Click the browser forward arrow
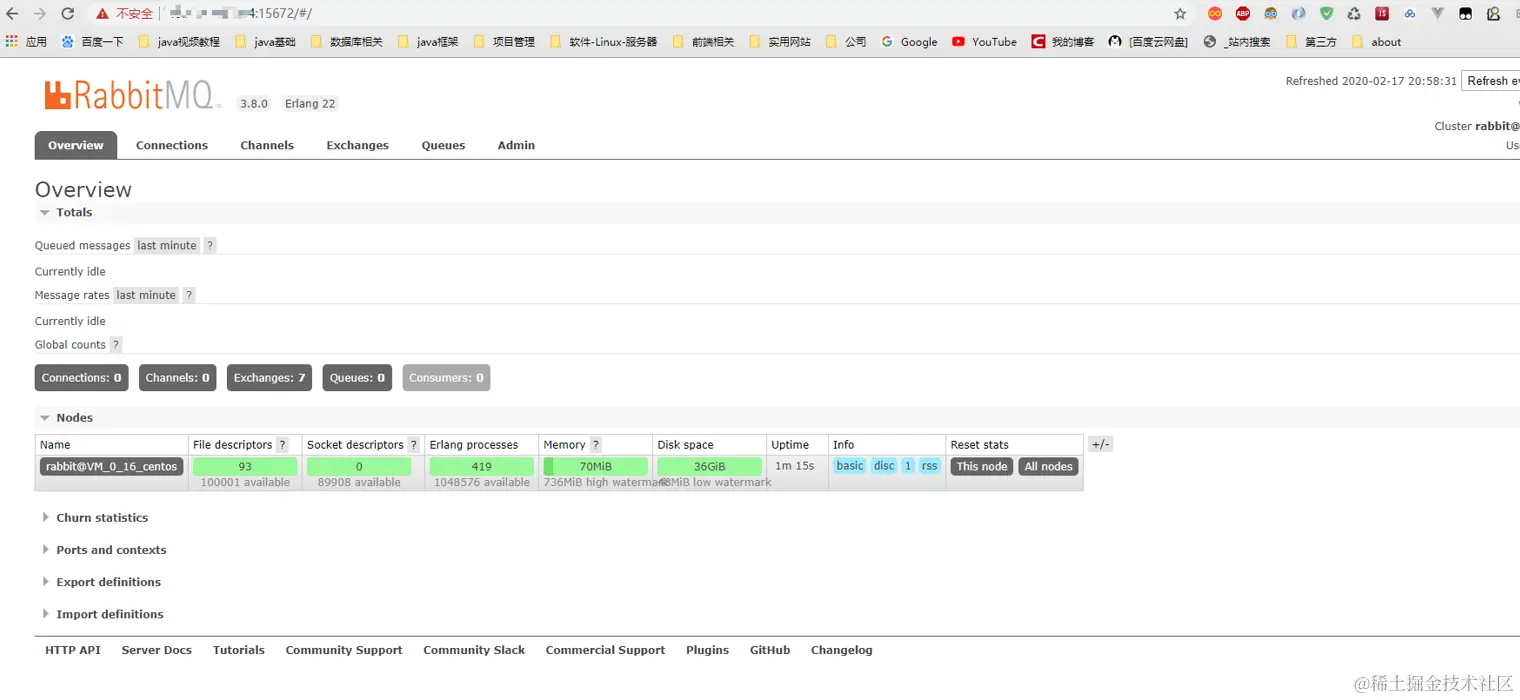The height and width of the screenshot is (700, 1520). 40,14
